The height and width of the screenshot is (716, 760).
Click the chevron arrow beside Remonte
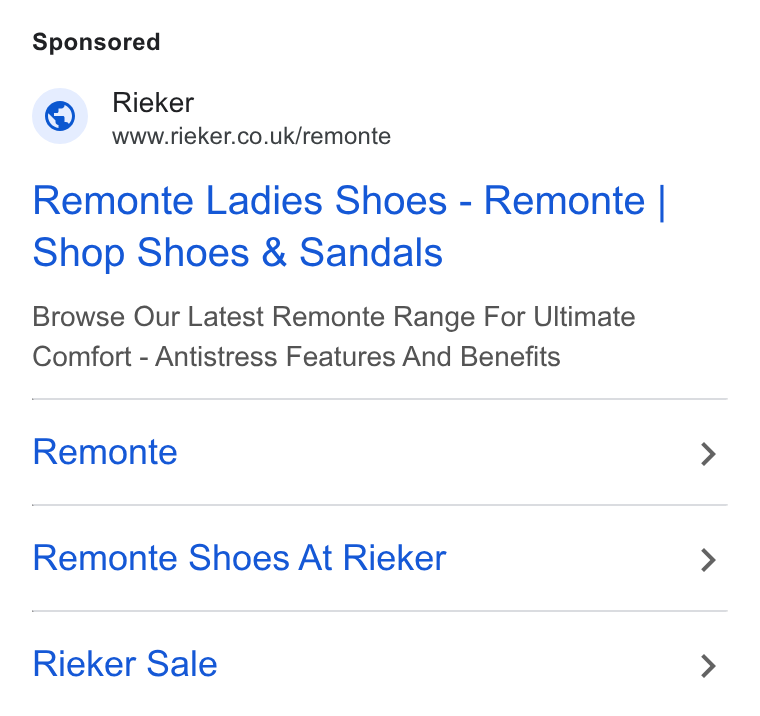pyautogui.click(x=708, y=454)
